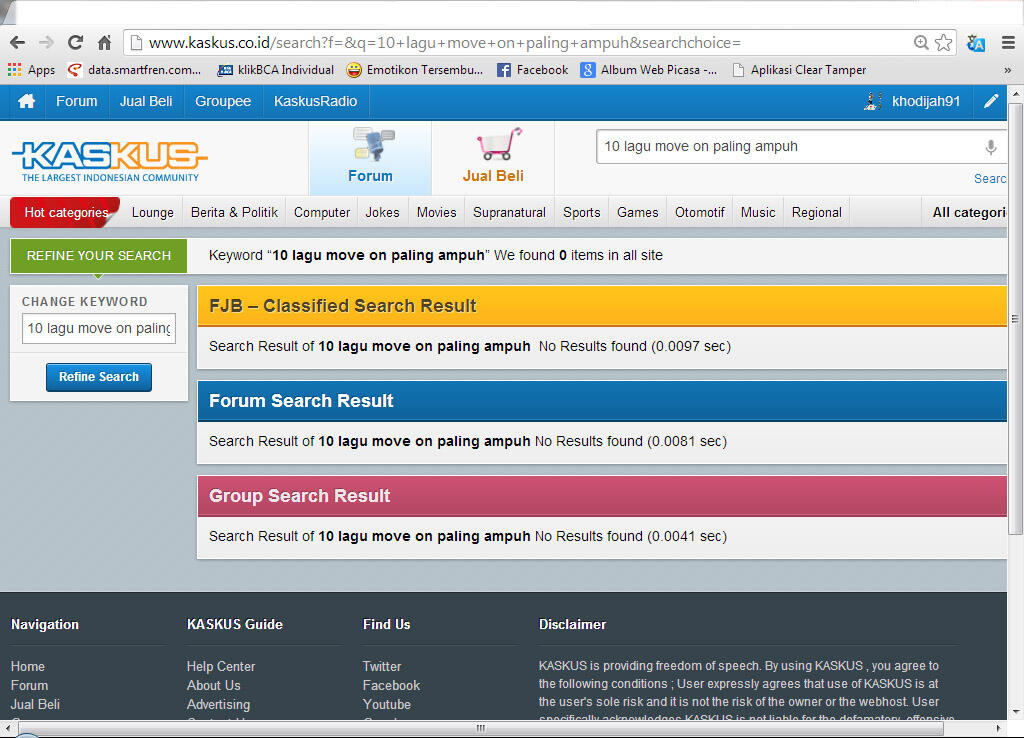
Task: Bookmark this page with star icon
Action: coord(943,42)
